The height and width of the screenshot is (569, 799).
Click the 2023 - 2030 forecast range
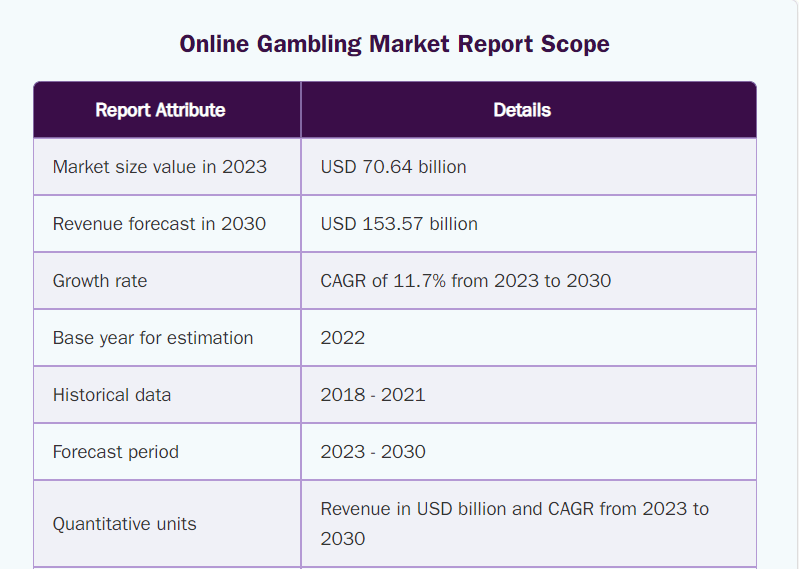pos(373,452)
